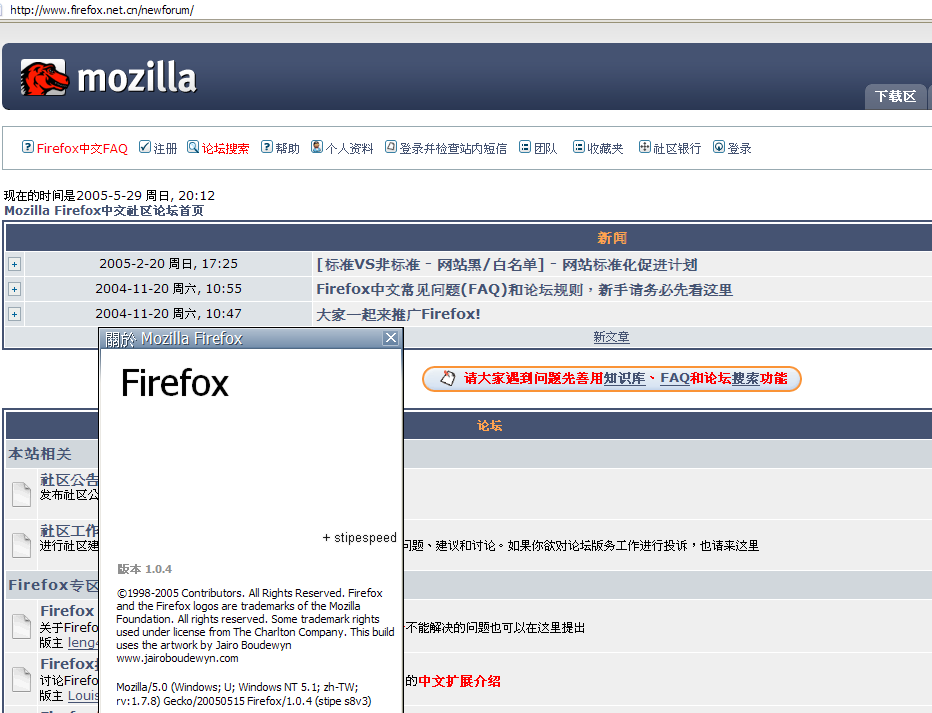
Task: Click the 社区工作 forum page icon
Action: pyautogui.click(x=22, y=545)
